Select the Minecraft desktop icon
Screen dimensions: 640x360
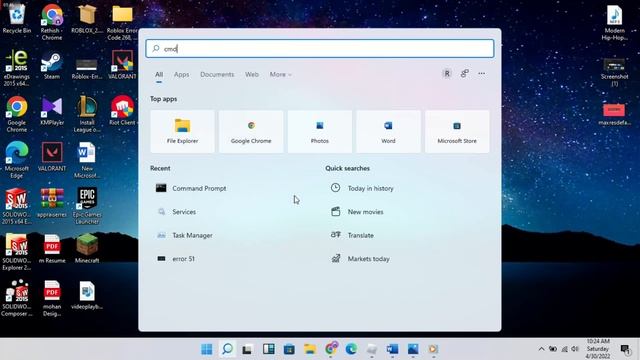[87, 249]
